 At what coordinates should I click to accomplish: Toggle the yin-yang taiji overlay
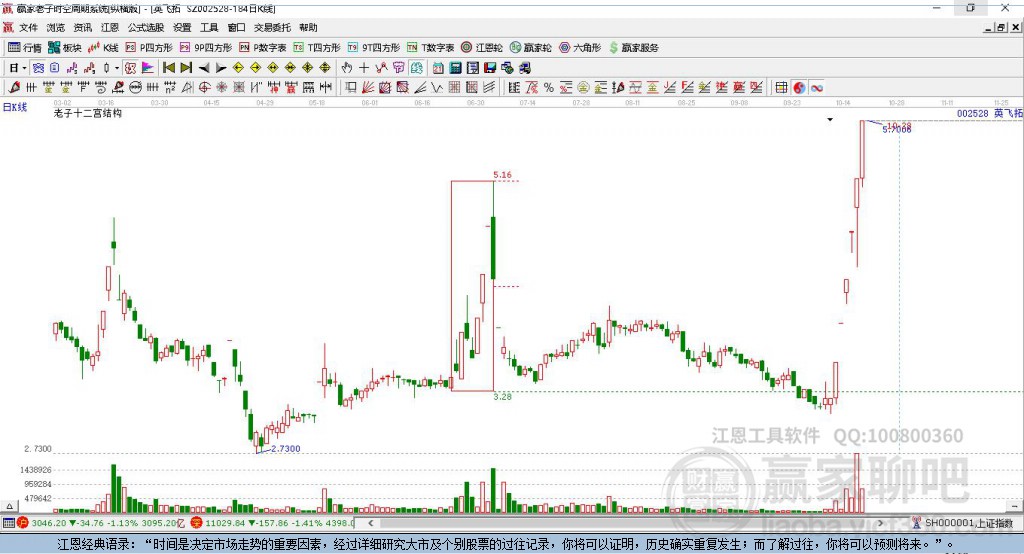coord(799,88)
